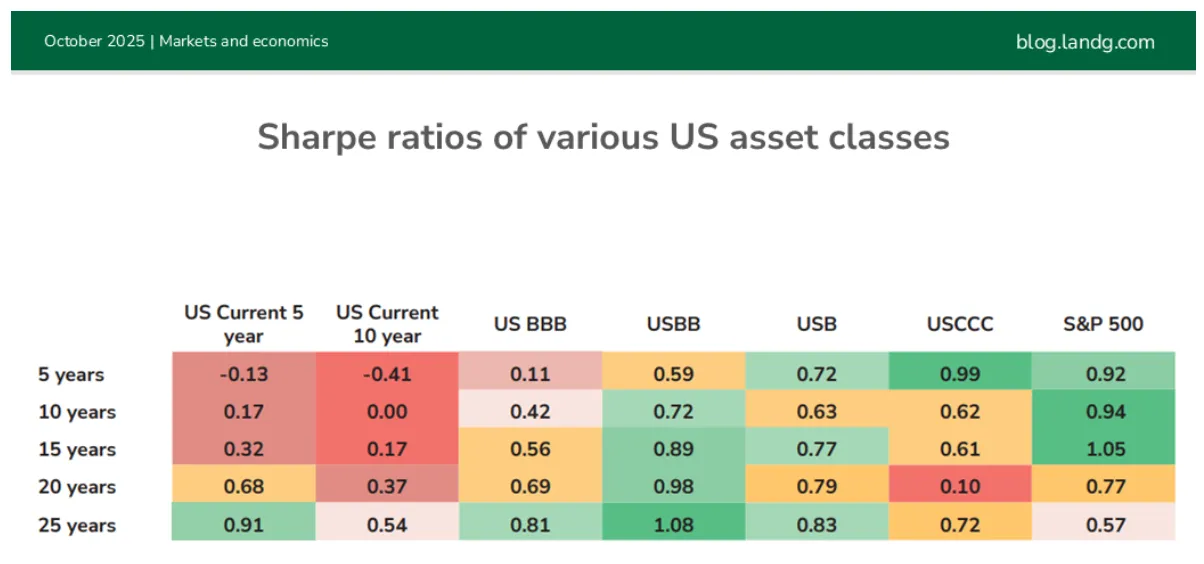Click the October 2025 Markets and economics label
This screenshot has width=1204, height=564.
[x=186, y=41]
